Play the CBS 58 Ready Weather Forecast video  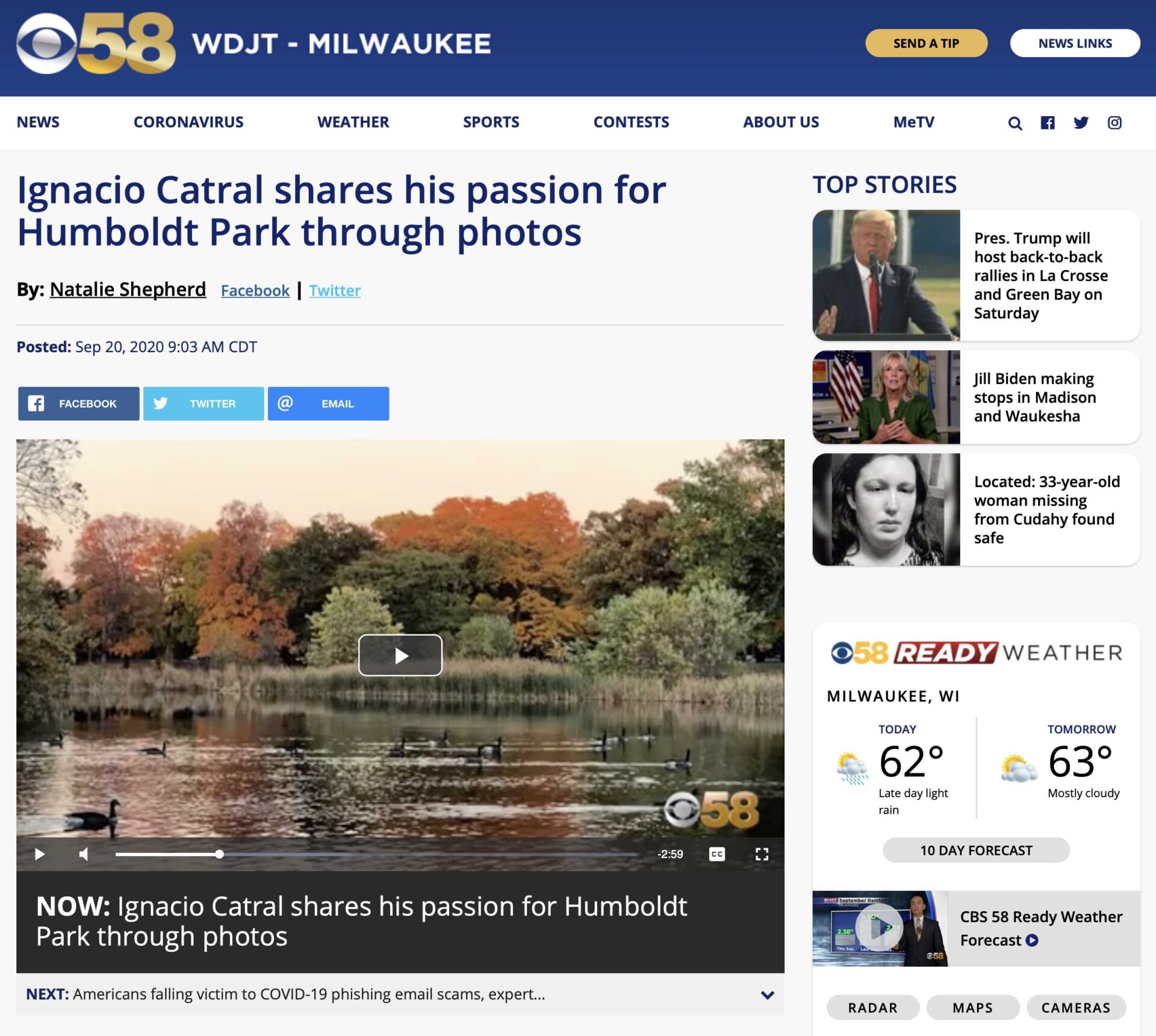click(880, 928)
